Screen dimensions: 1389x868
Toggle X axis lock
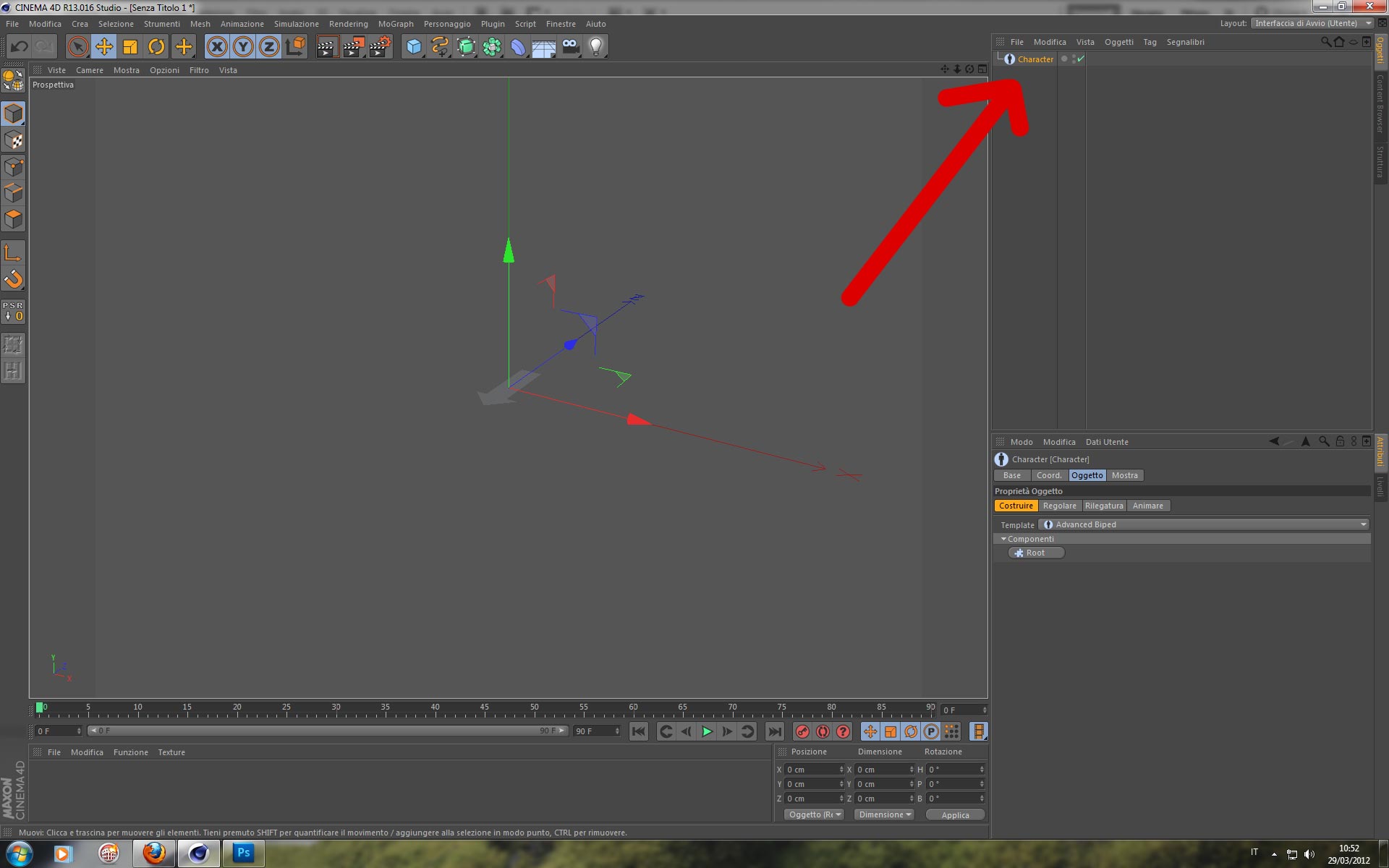[x=216, y=47]
